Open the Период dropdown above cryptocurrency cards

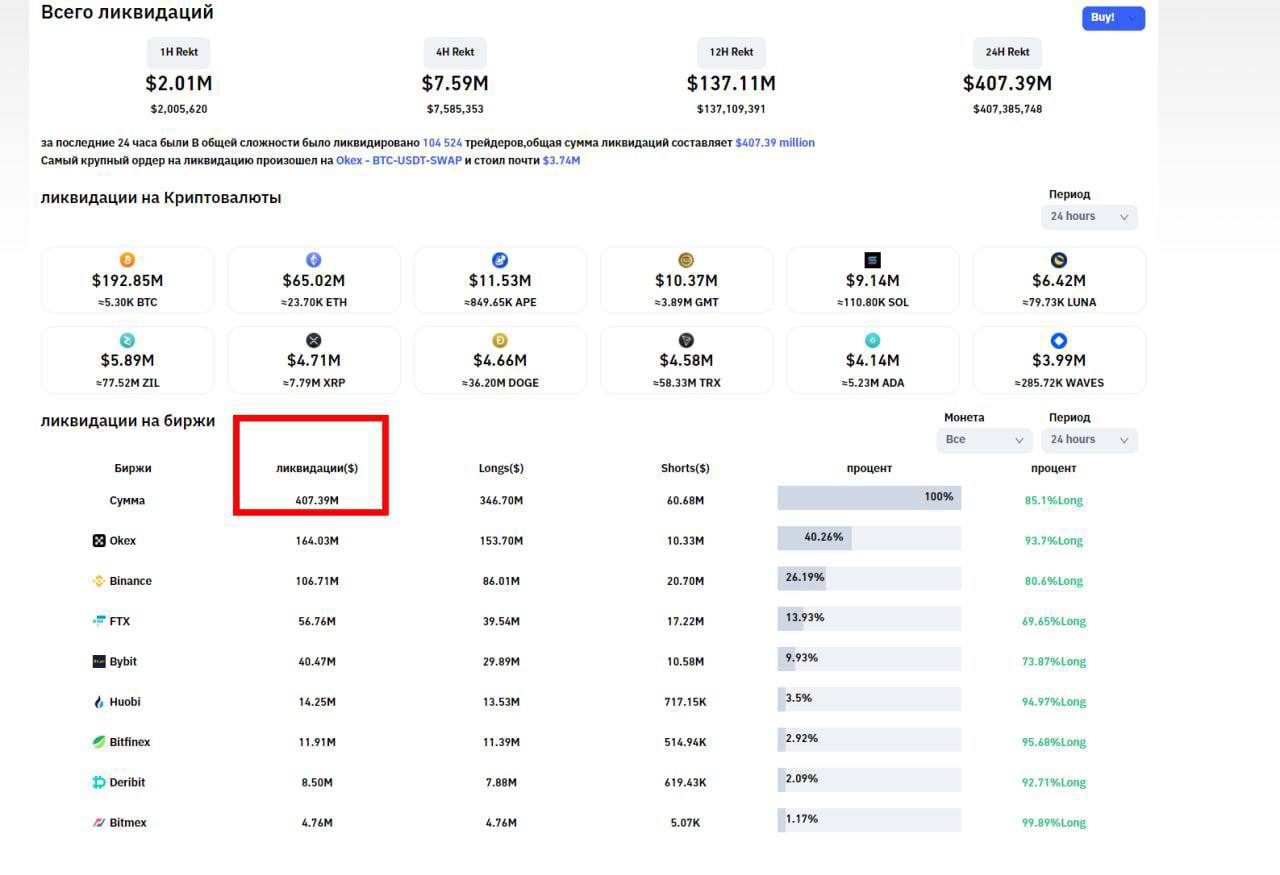coord(1089,217)
